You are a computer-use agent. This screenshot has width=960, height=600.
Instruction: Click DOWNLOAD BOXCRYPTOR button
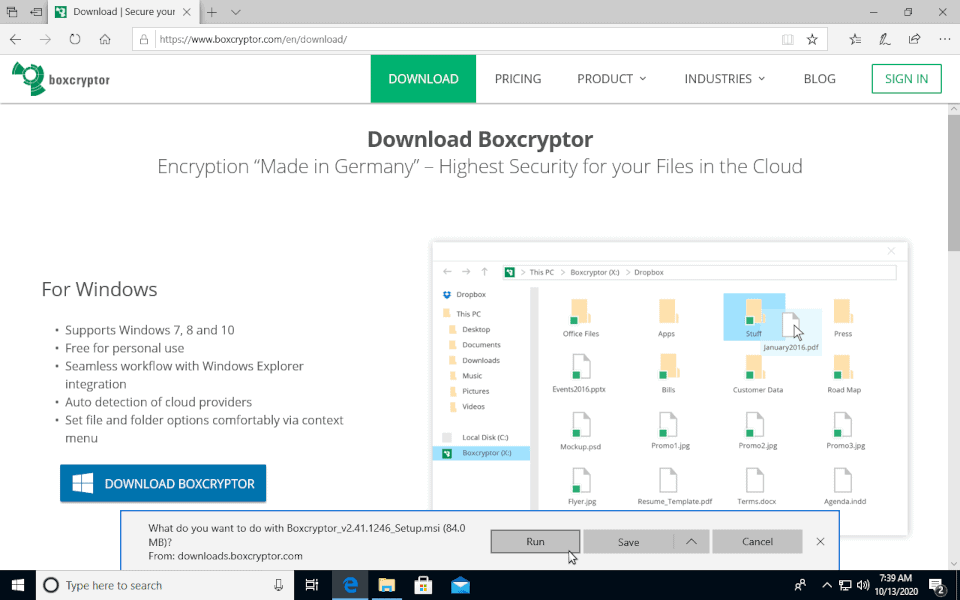point(163,483)
